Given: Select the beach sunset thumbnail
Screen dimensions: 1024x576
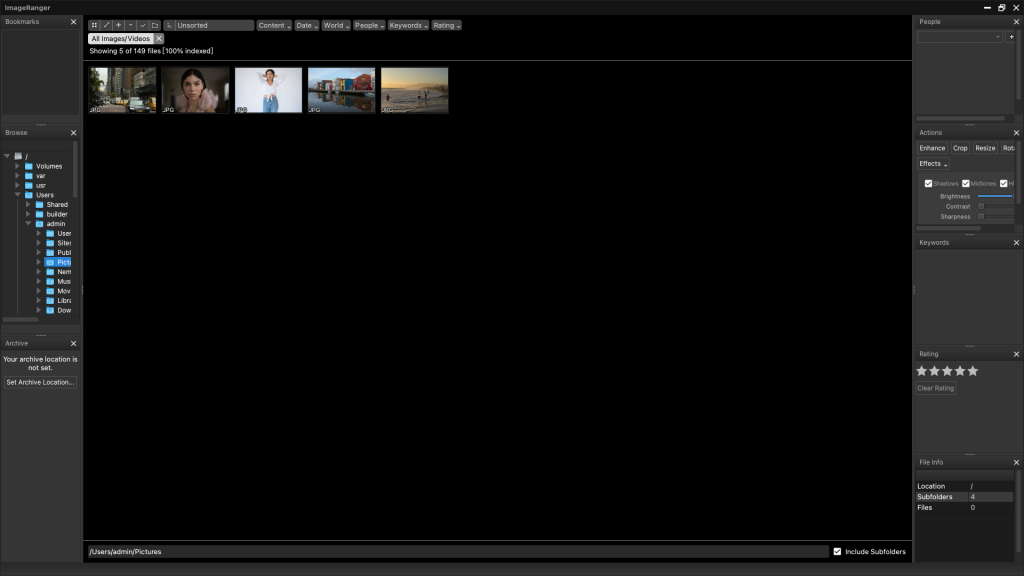Looking at the screenshot, I should point(415,90).
